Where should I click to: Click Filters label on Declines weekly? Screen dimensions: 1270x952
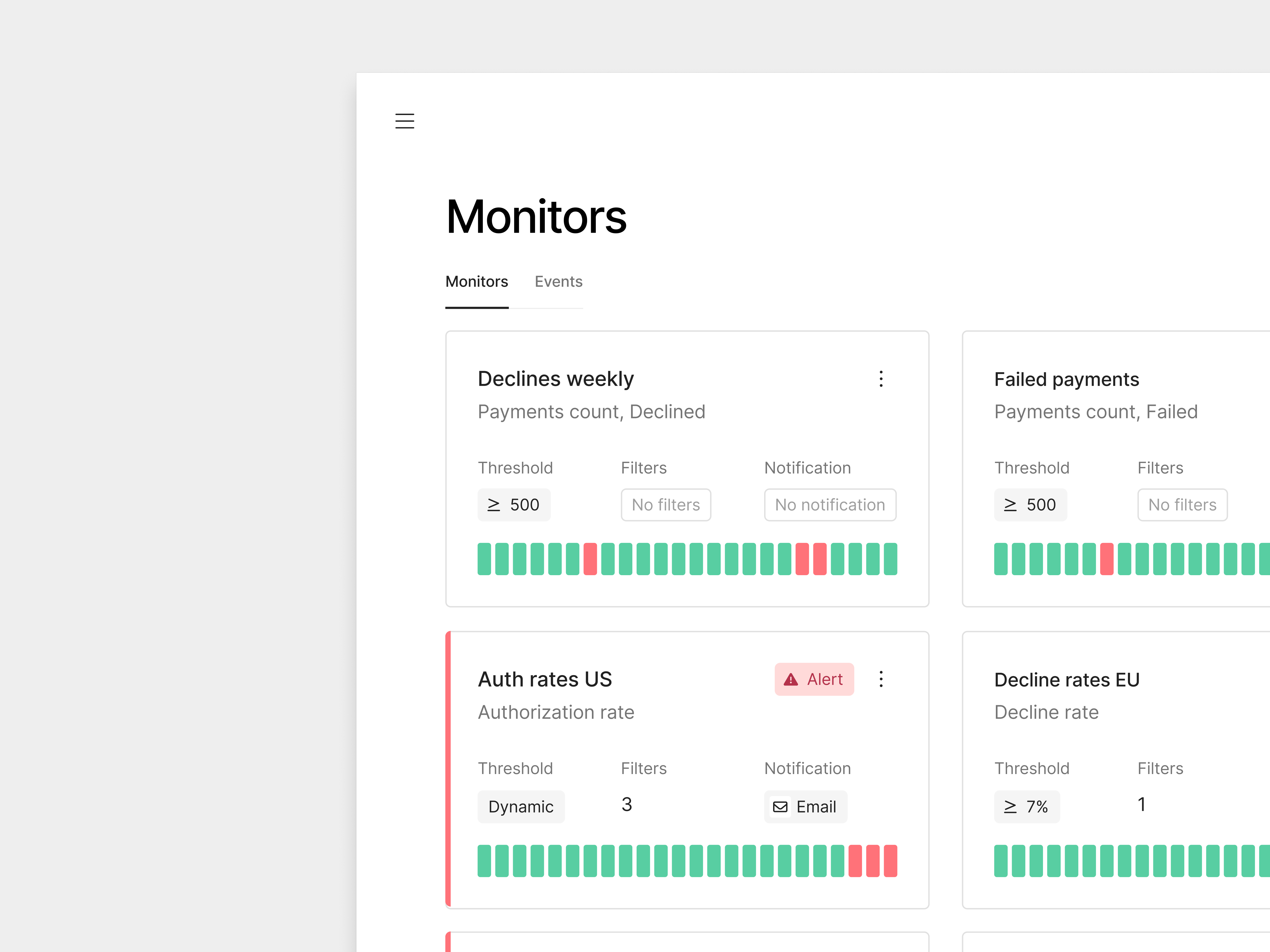tap(644, 468)
